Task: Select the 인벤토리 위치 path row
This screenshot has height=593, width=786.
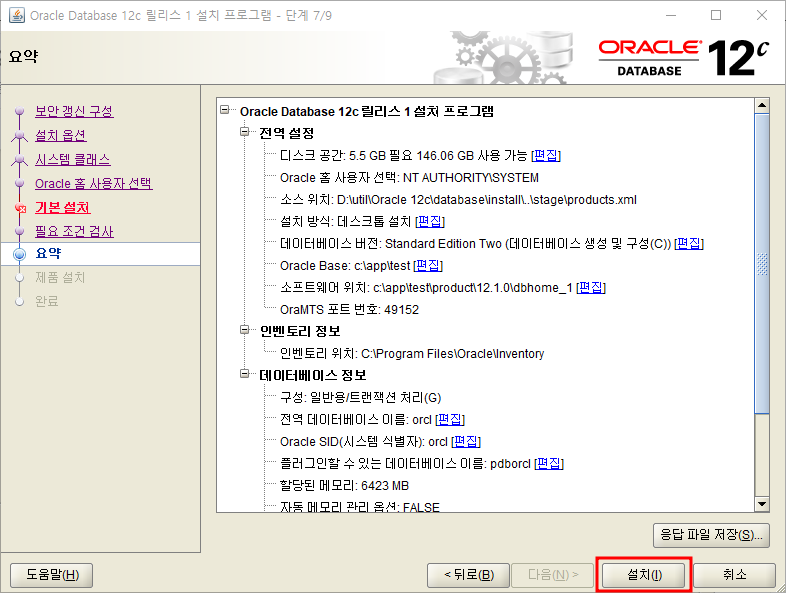Action: [412, 353]
